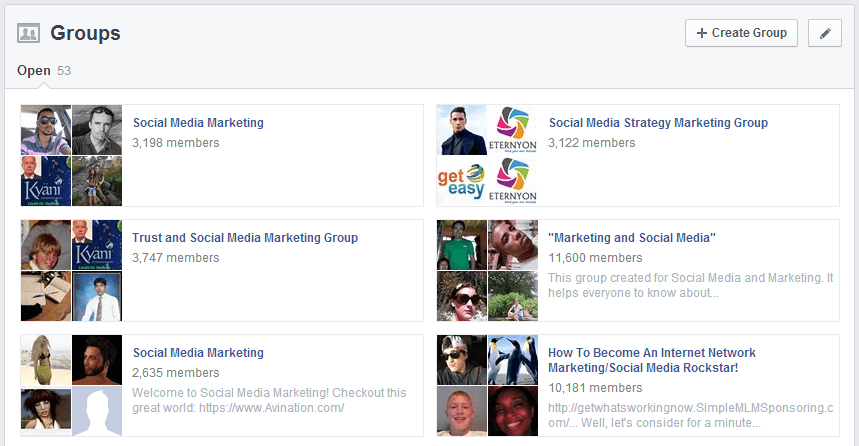859x446 pixels.
Task: Click the 3,122 members text
Action: [x=592, y=143]
